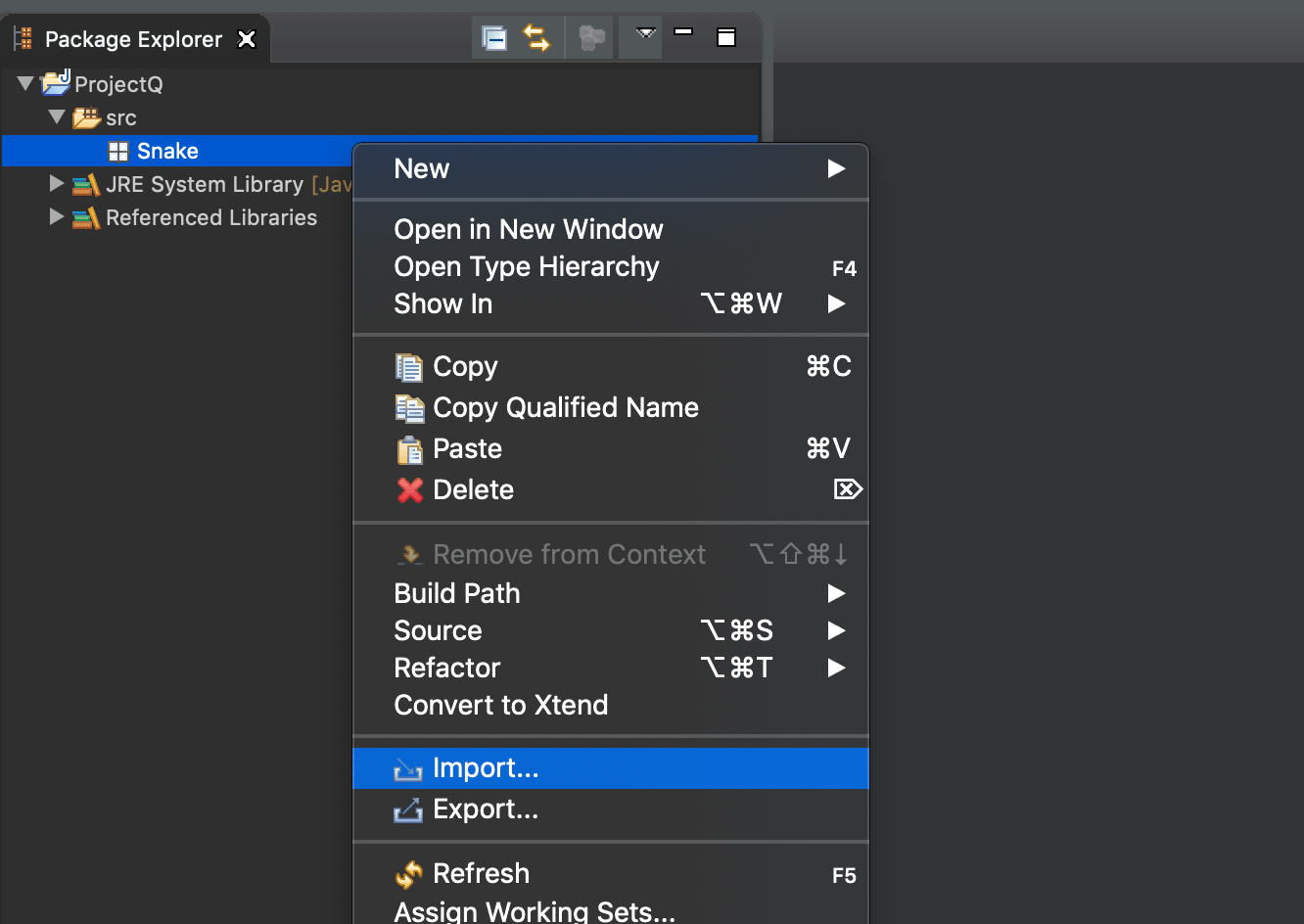Viewport: 1304px width, 924px height.
Task: Choose Copy from the context menu
Action: (x=465, y=367)
